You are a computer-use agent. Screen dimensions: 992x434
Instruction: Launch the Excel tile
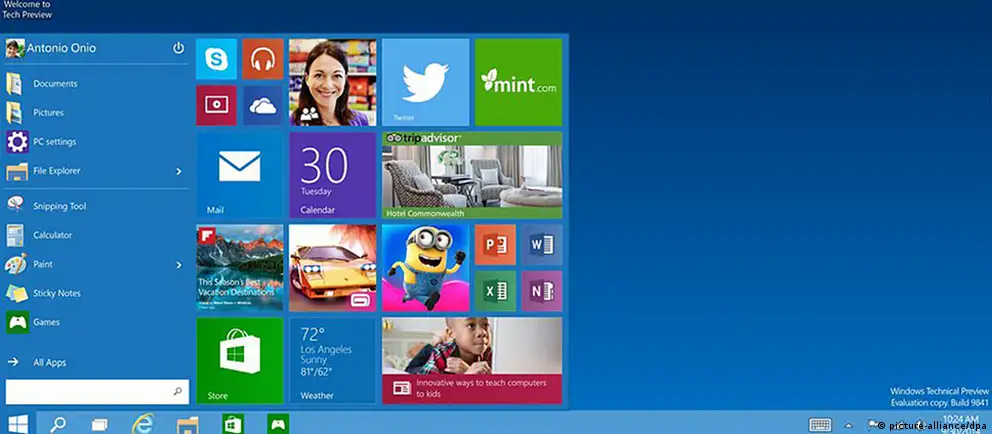[x=495, y=291]
